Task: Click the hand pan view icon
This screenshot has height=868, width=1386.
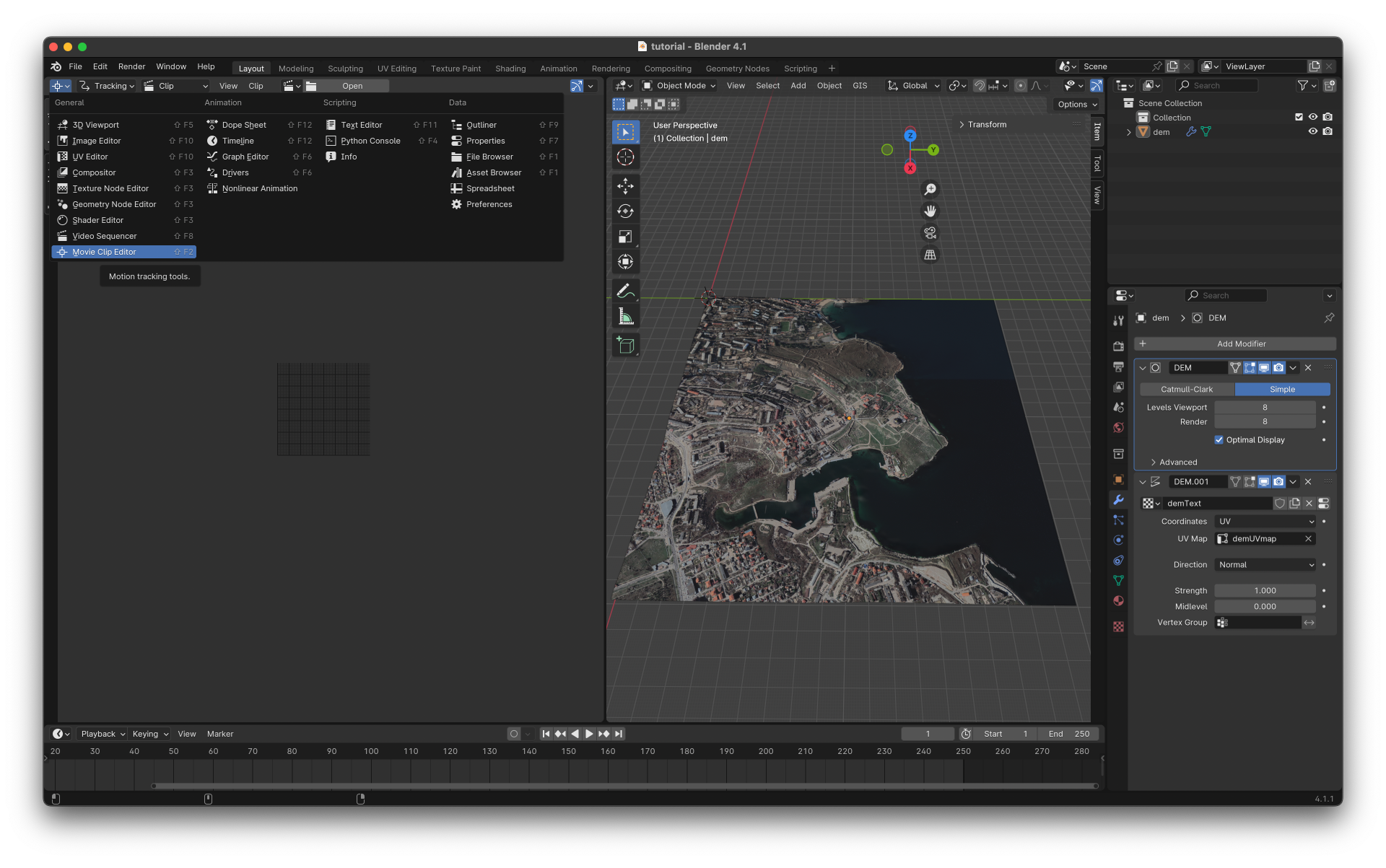Action: point(930,211)
